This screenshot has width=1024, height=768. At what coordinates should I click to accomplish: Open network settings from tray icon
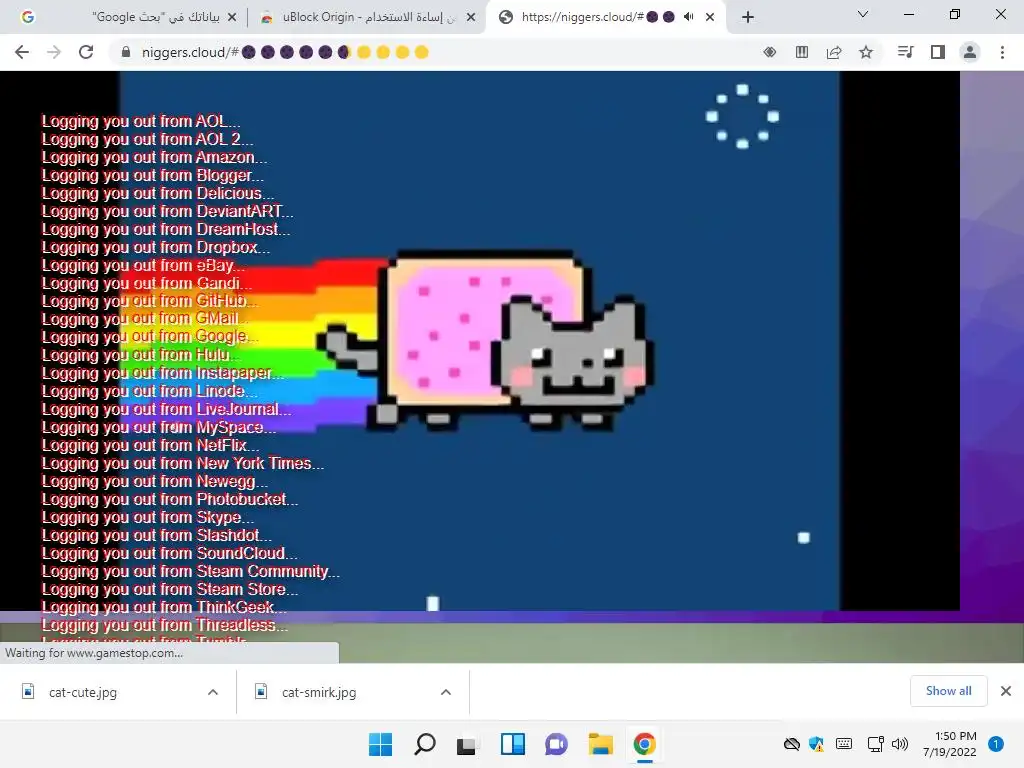[875, 744]
